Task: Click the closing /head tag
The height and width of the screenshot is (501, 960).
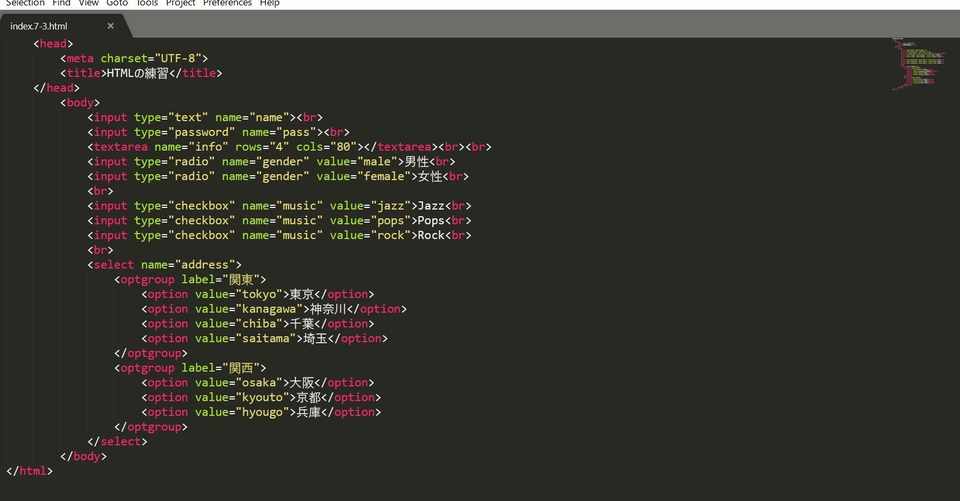Action: 56,88
